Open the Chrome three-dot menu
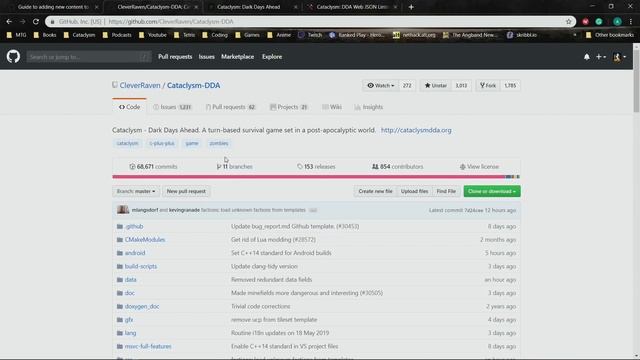 click(631, 21)
